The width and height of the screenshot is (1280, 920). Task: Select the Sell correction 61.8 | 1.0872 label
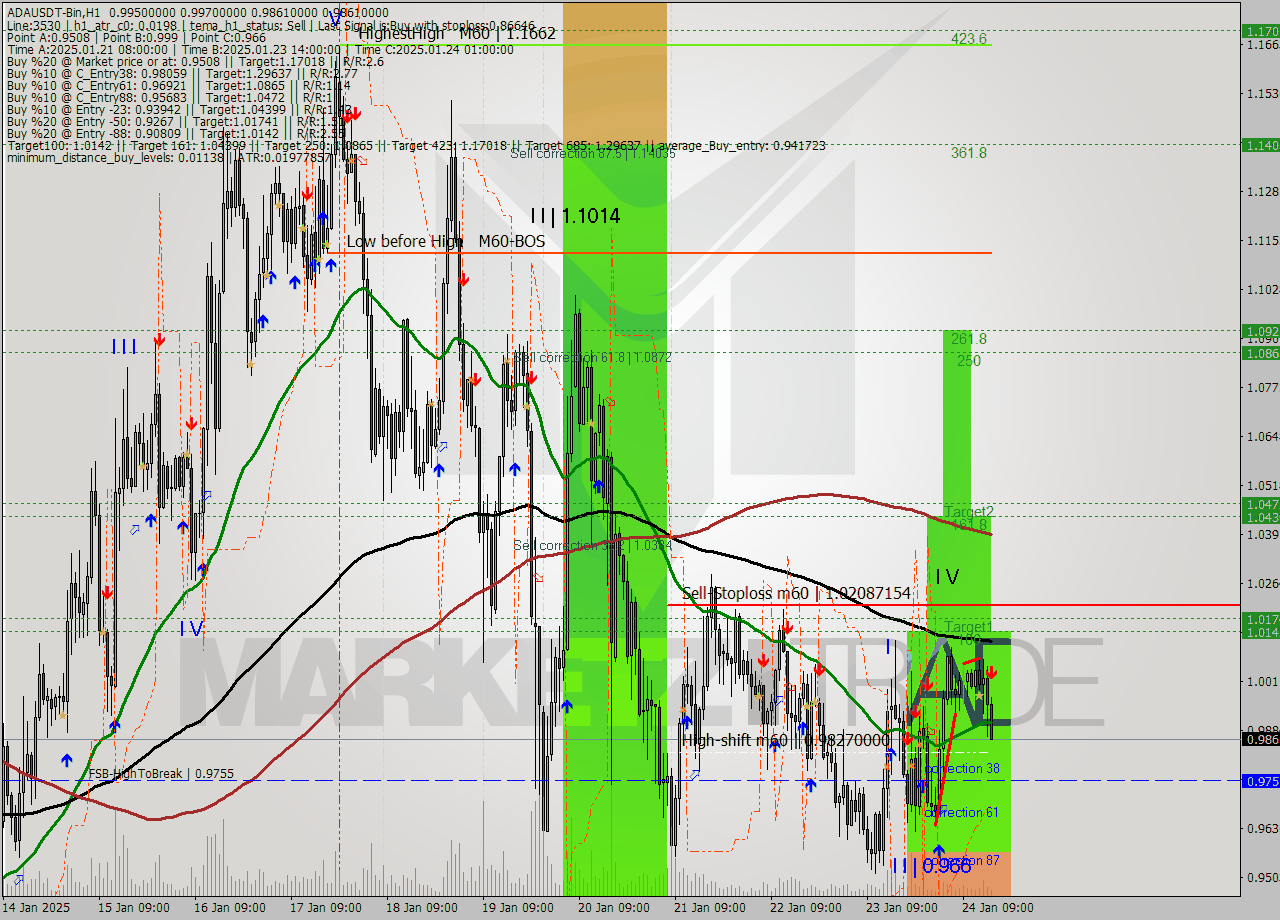click(x=592, y=356)
